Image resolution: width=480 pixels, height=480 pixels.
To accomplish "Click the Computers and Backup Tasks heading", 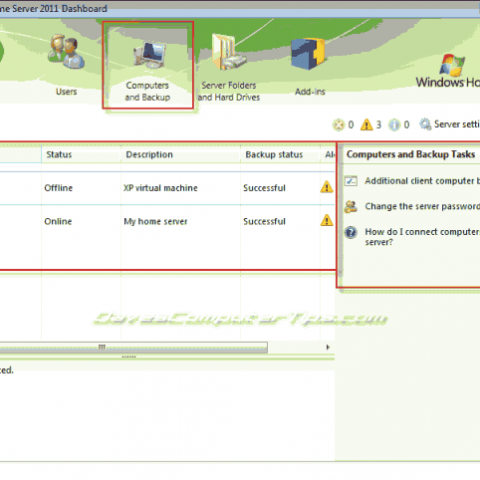I will pyautogui.click(x=411, y=154).
